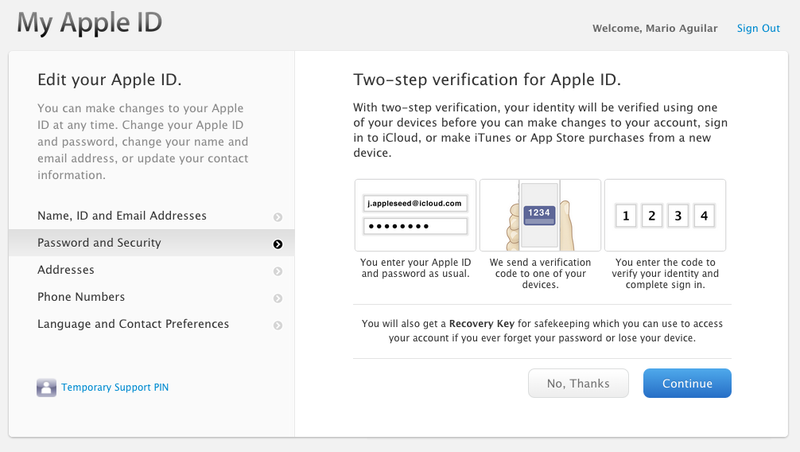Click arrow icon next to Password and Security
The height and width of the screenshot is (452, 800).
[x=278, y=244]
